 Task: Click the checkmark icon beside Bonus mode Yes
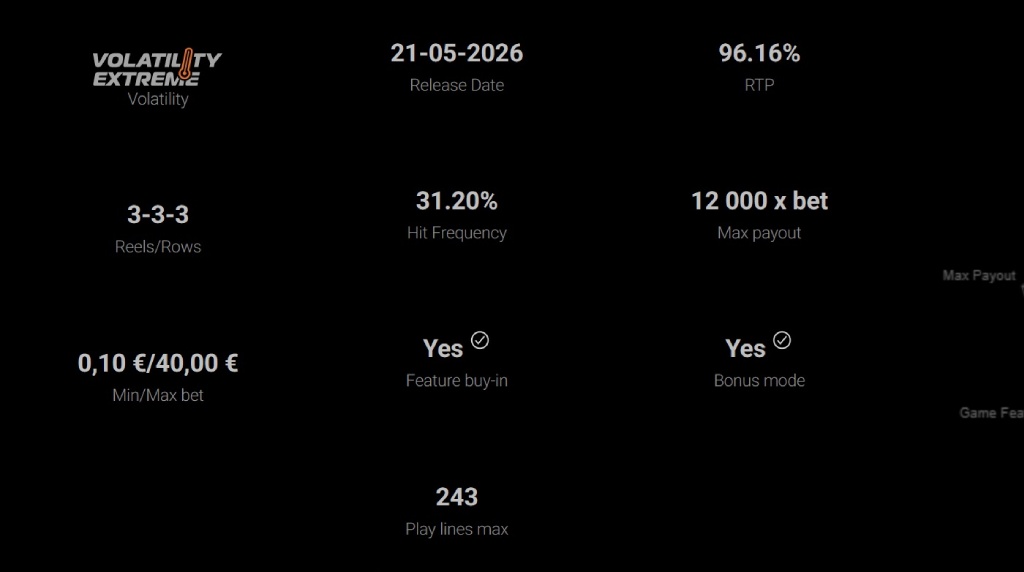coord(782,341)
